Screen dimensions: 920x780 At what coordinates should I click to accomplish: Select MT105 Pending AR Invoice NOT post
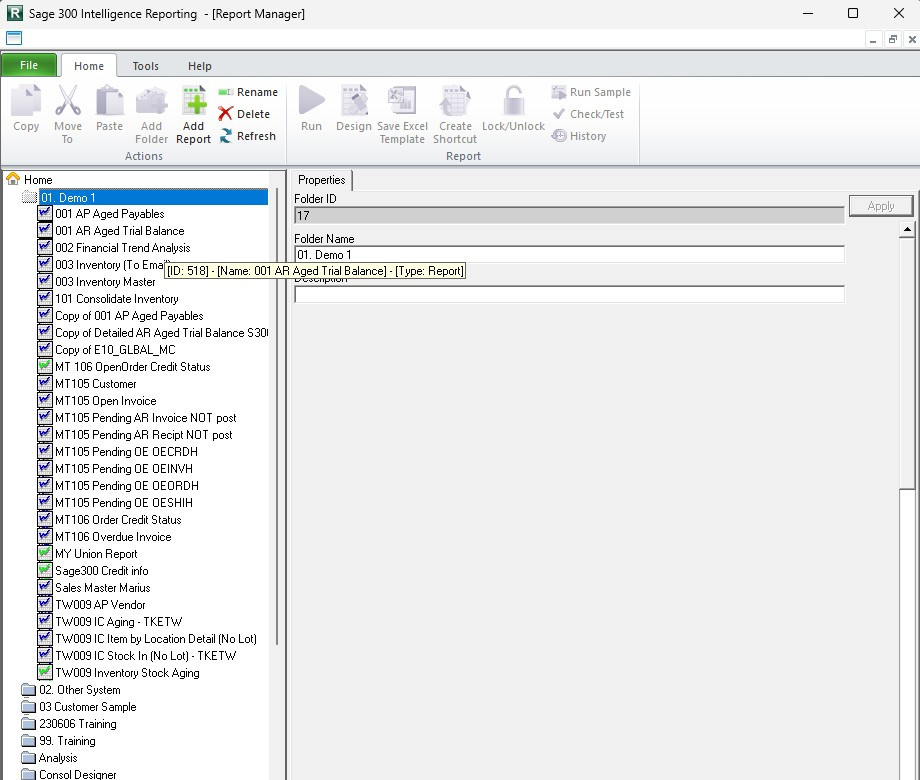tap(146, 418)
